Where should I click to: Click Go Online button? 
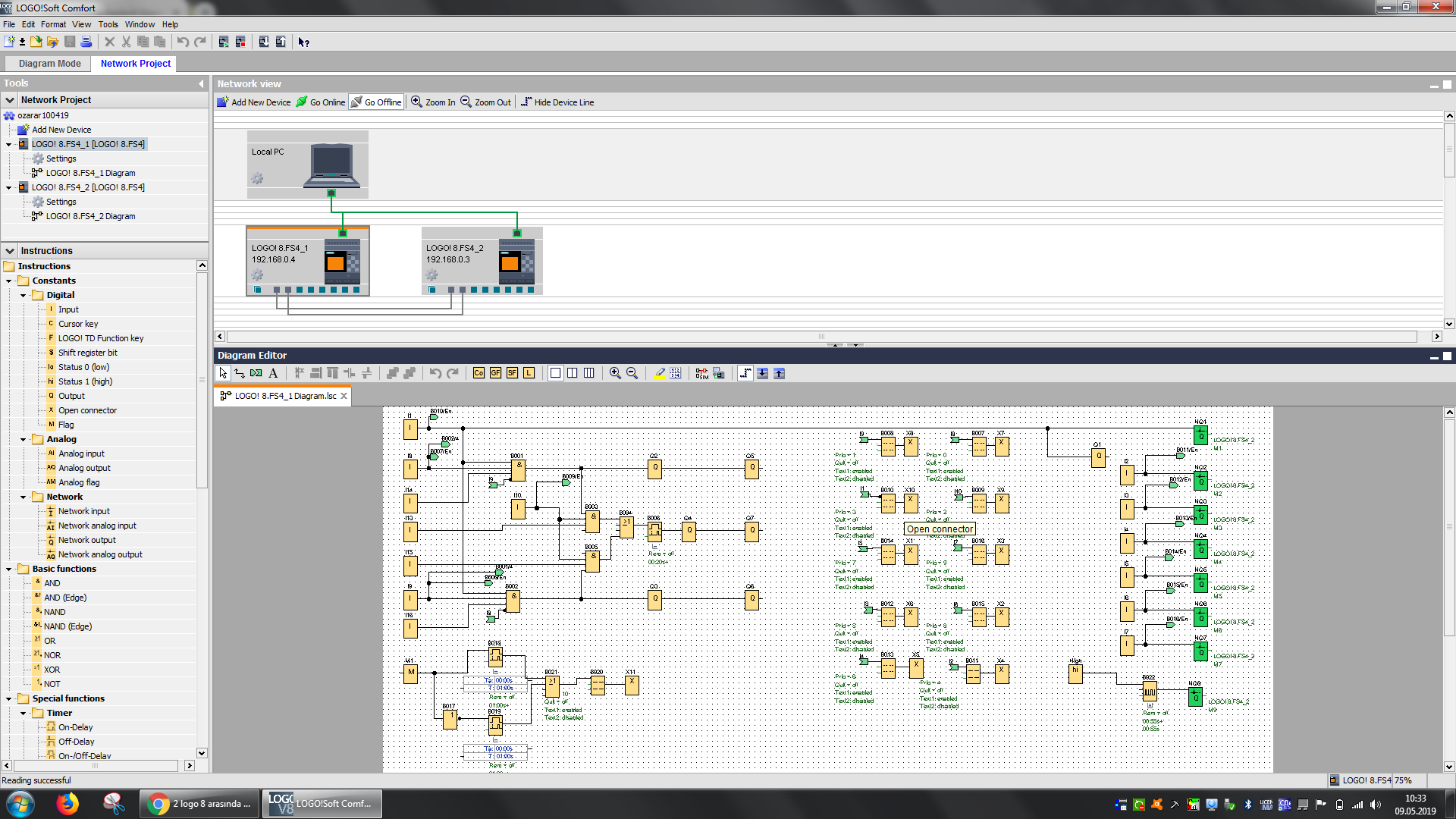tap(321, 102)
